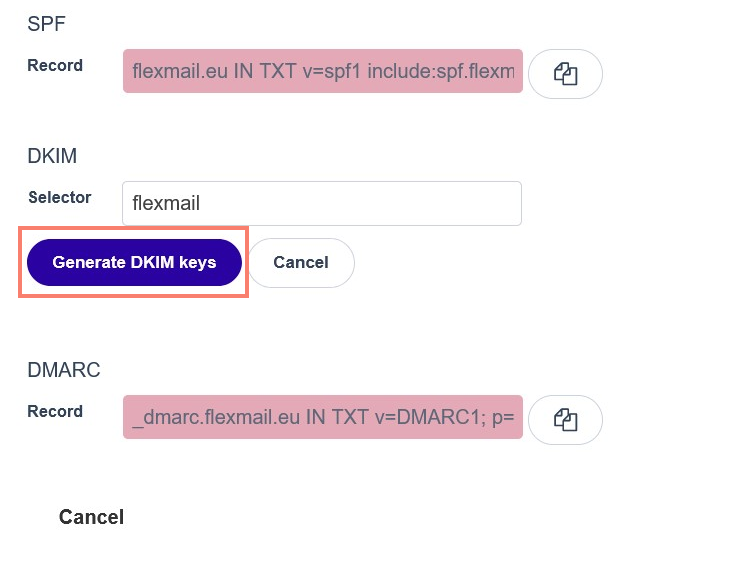Viewport: 740px width, 568px height.
Task: Click the Selector label under DKIM
Action: click(x=60, y=197)
